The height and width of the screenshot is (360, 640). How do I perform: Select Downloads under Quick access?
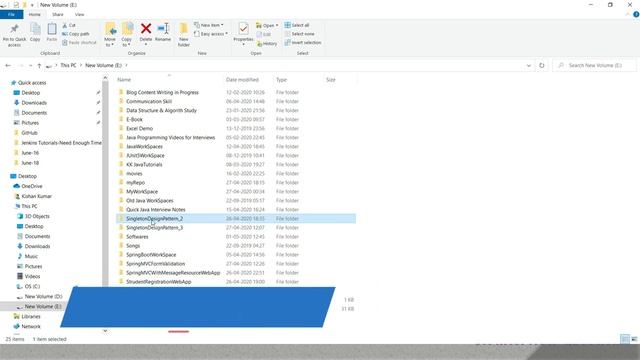[x=34, y=102]
